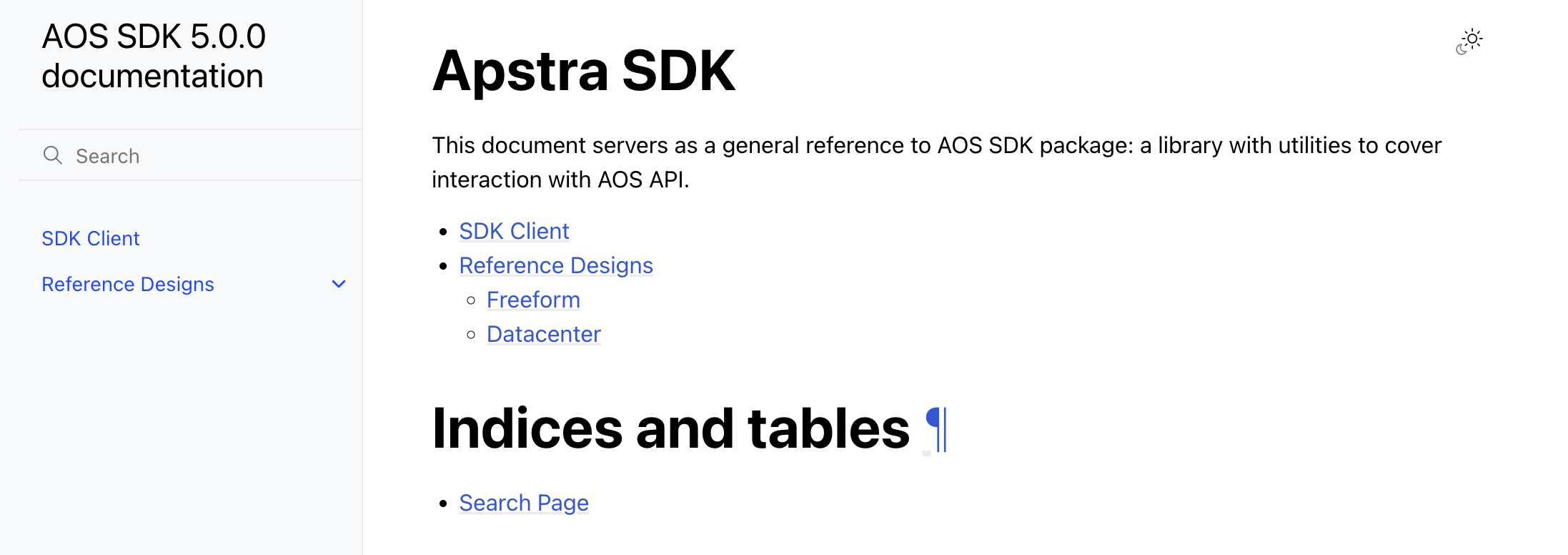Open the Freeform reference design link
Screen dimensions: 1568x555
[533, 300]
